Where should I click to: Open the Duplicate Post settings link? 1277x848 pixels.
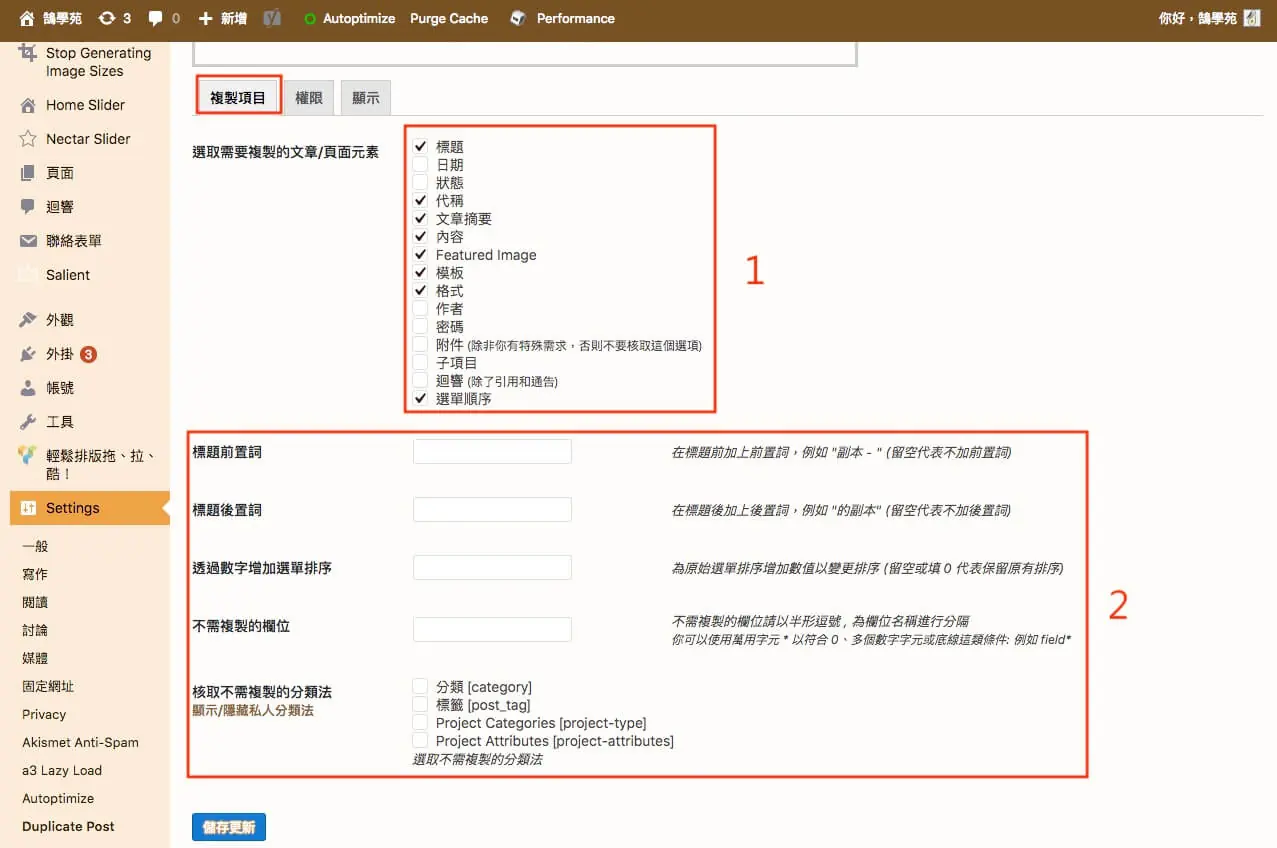pyautogui.click(x=68, y=826)
